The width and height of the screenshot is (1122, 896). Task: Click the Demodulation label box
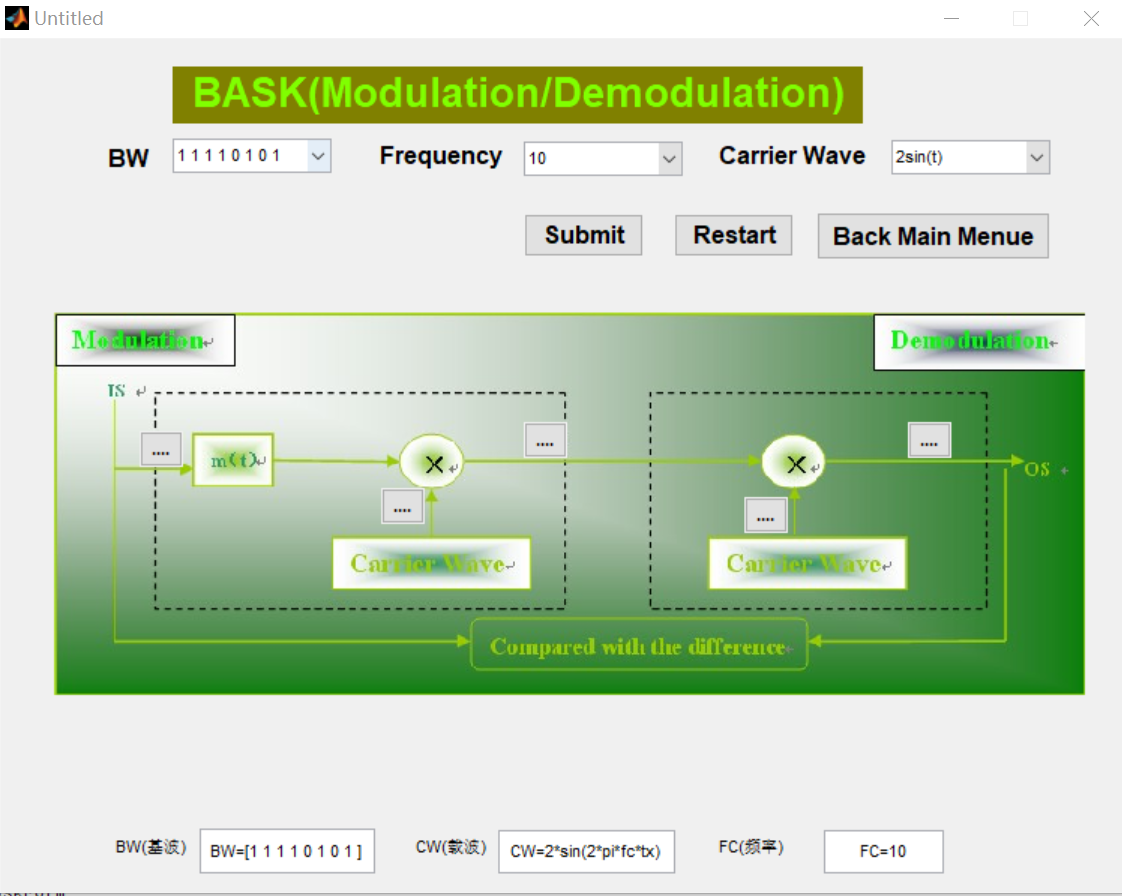pyautogui.click(x=979, y=341)
